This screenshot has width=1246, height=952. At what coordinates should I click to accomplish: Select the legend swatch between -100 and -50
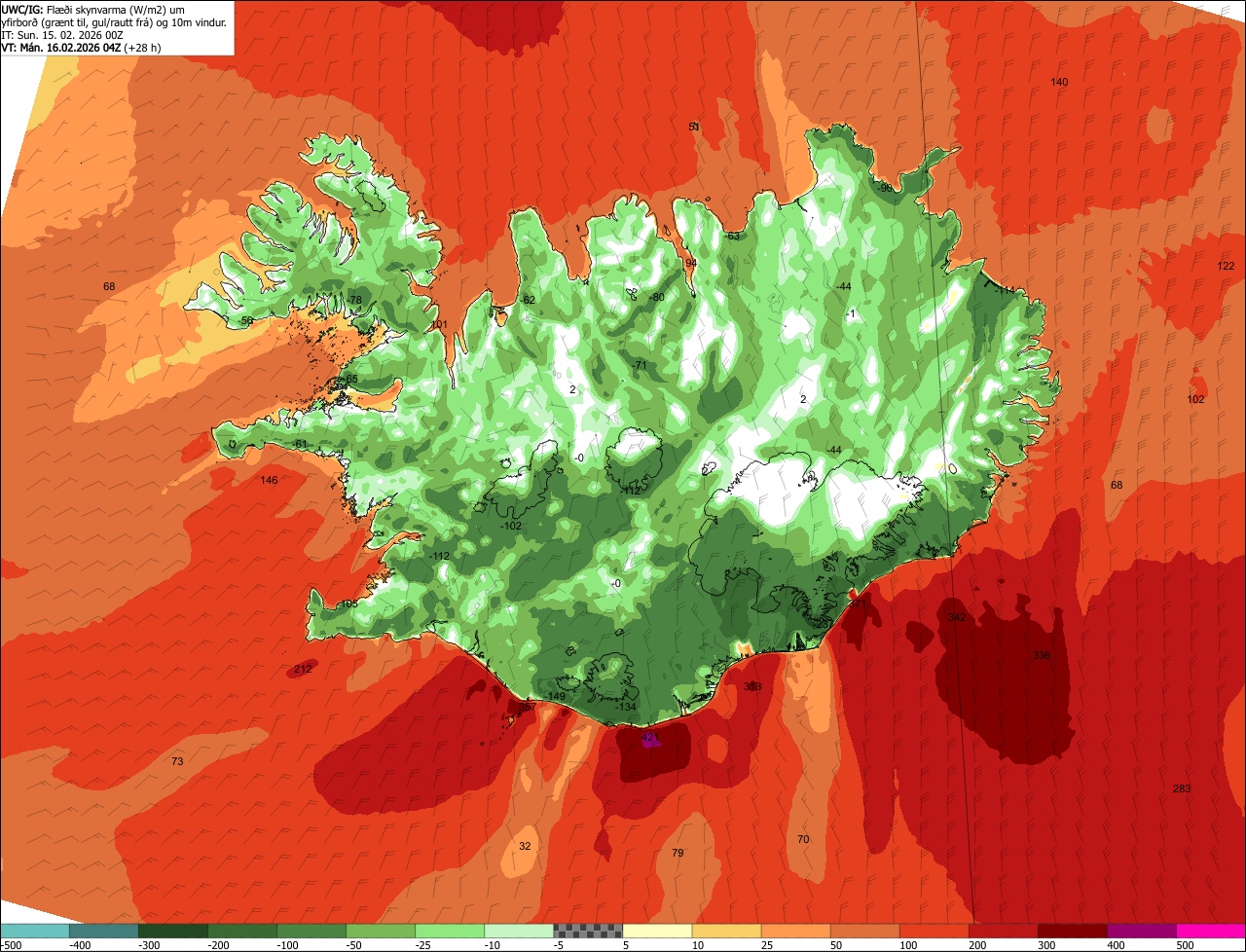click(311, 931)
